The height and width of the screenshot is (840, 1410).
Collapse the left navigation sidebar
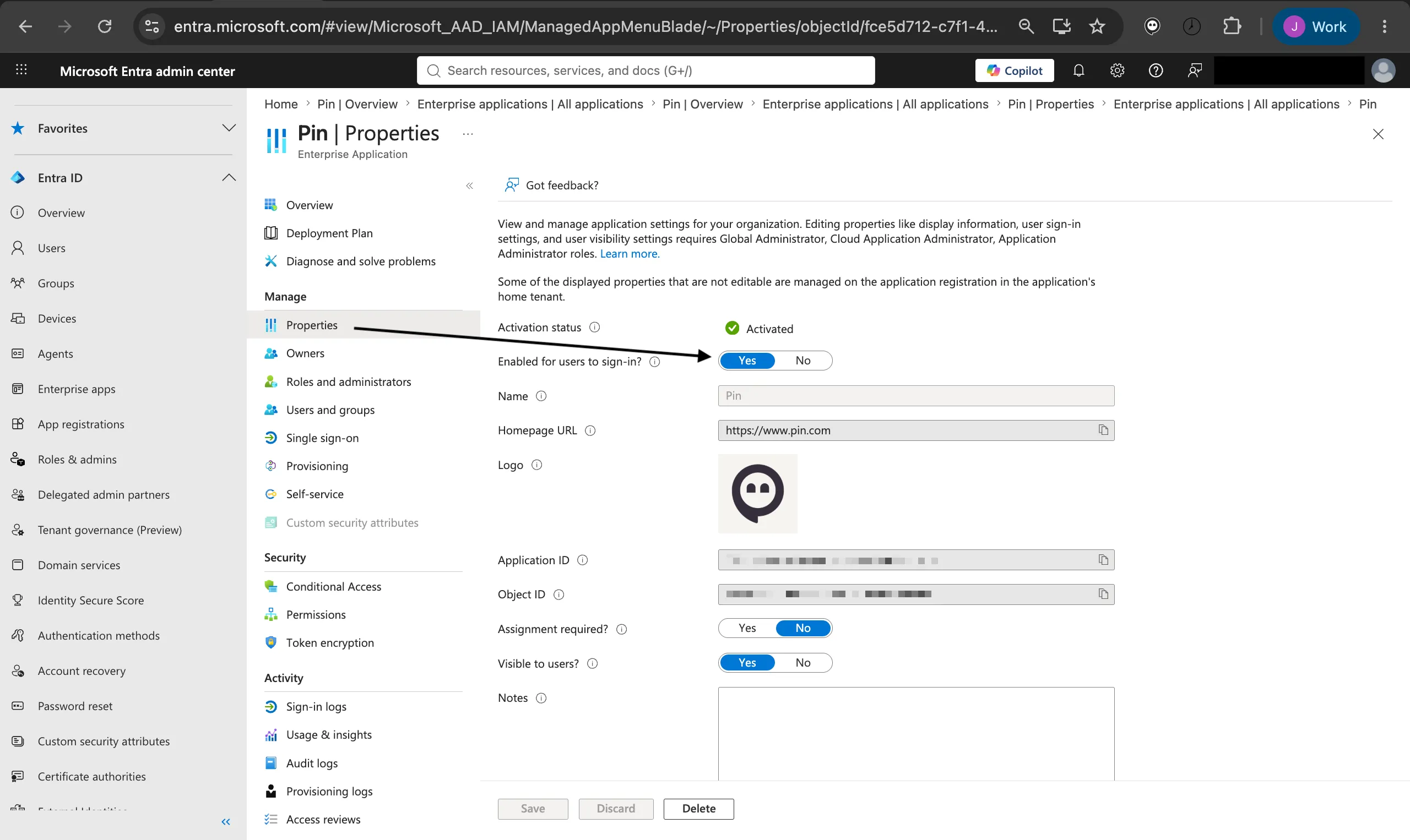tap(226, 822)
